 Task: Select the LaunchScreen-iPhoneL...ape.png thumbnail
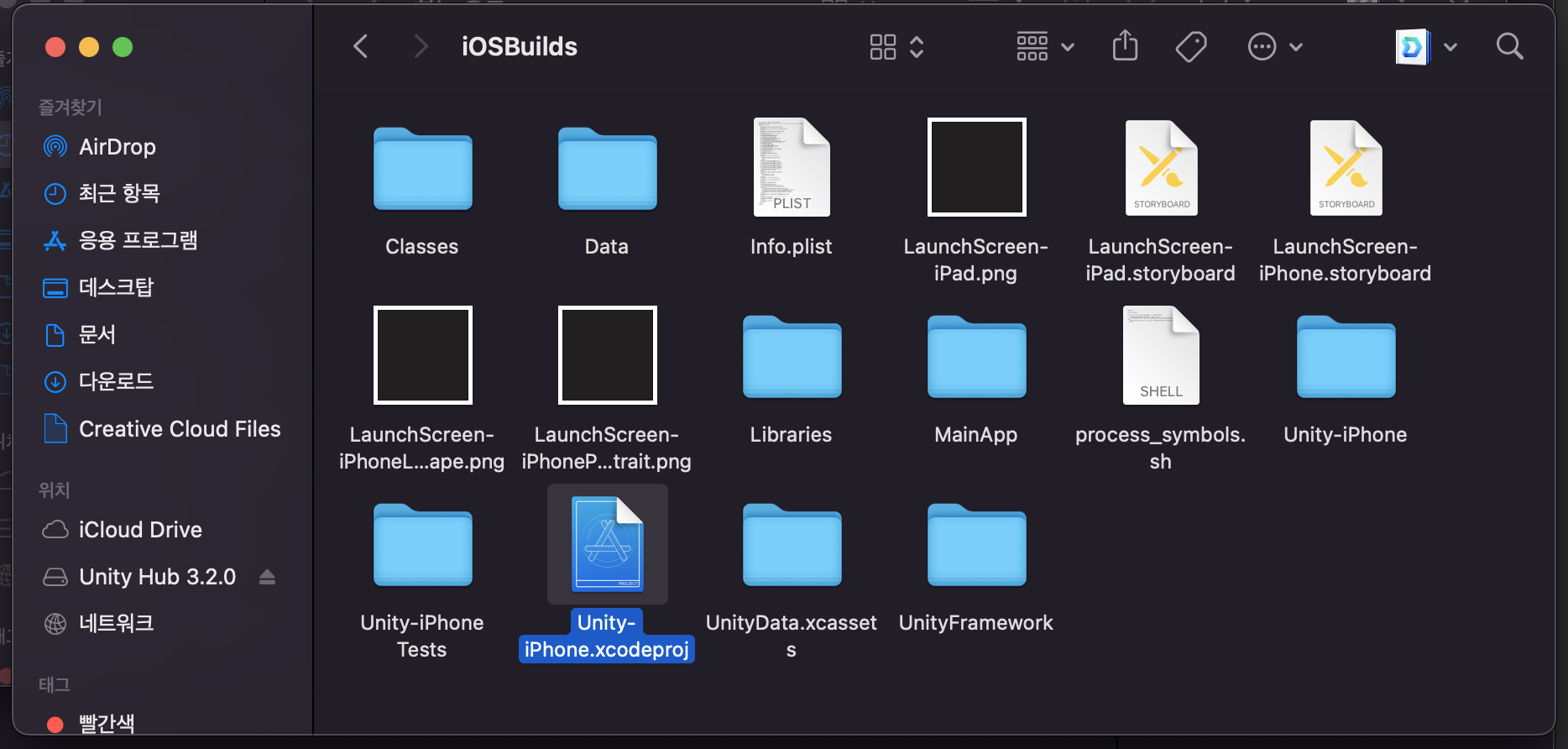(422, 355)
